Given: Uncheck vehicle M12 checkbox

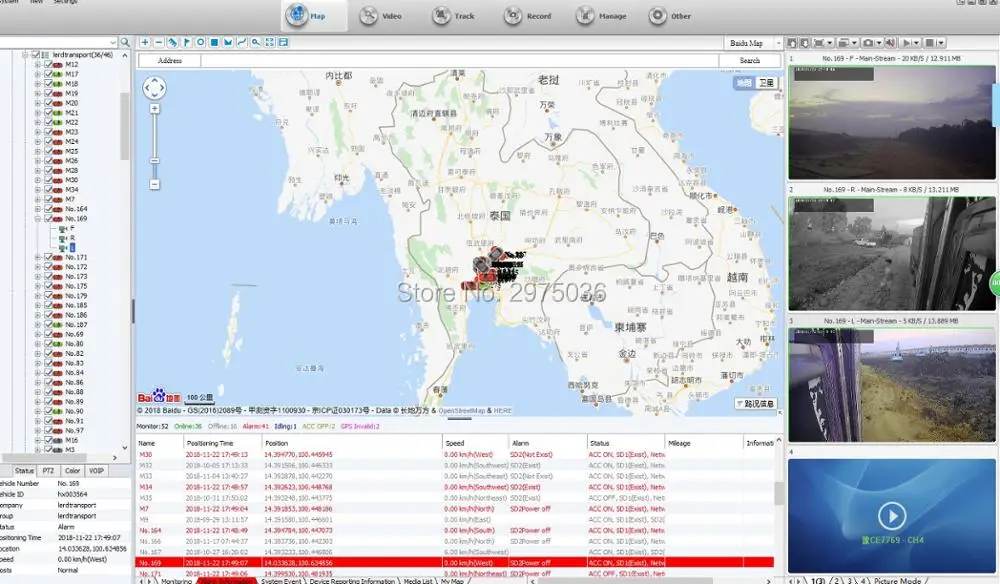Looking at the screenshot, I should point(48,64).
